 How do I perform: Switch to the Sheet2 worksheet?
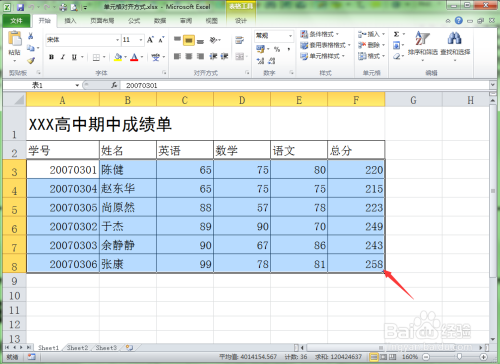click(x=77, y=348)
